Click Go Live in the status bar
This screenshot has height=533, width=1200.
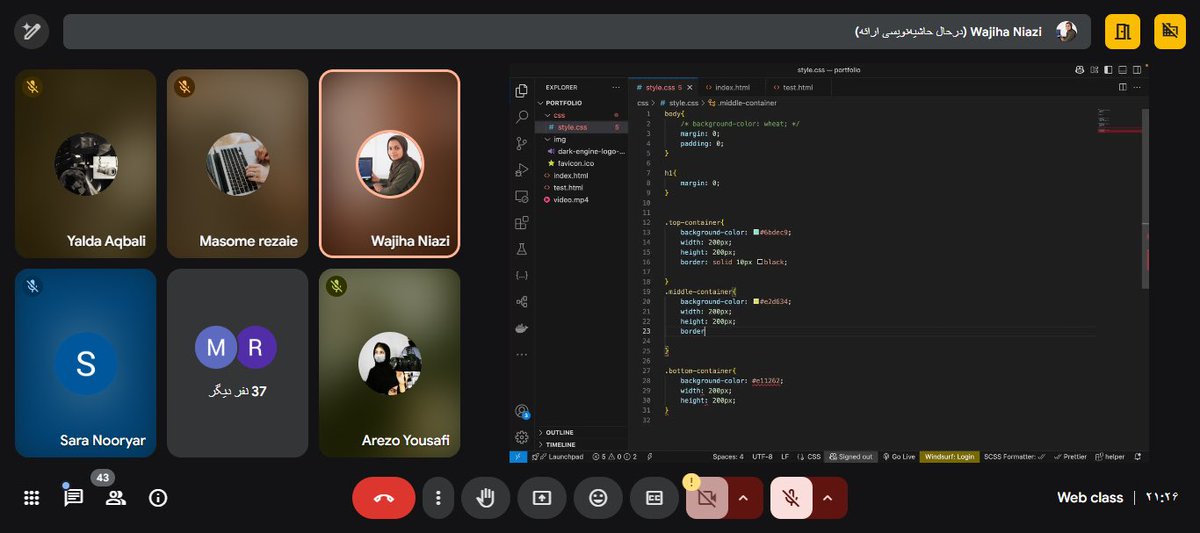[899, 456]
